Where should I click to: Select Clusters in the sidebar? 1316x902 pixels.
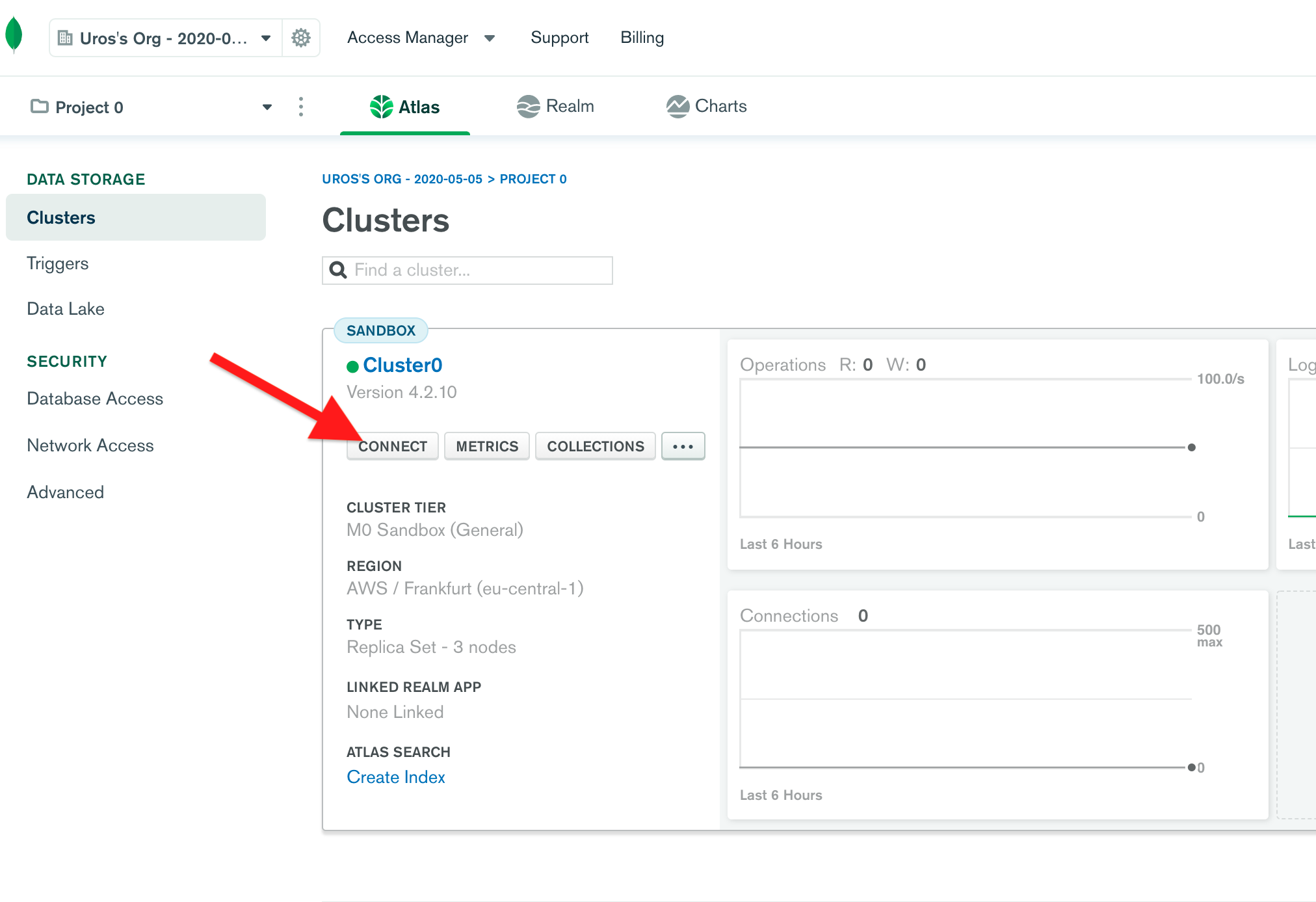point(136,217)
